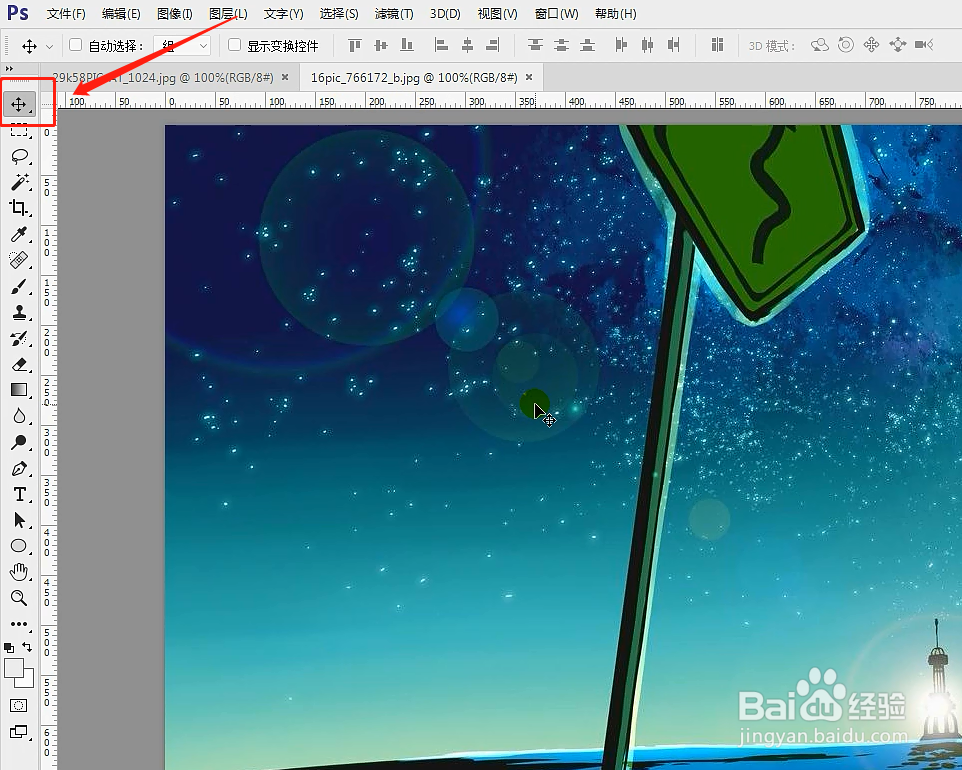Screen dimensions: 962x770
Task: Distribute bottom edges of layers
Action: click(x=588, y=45)
